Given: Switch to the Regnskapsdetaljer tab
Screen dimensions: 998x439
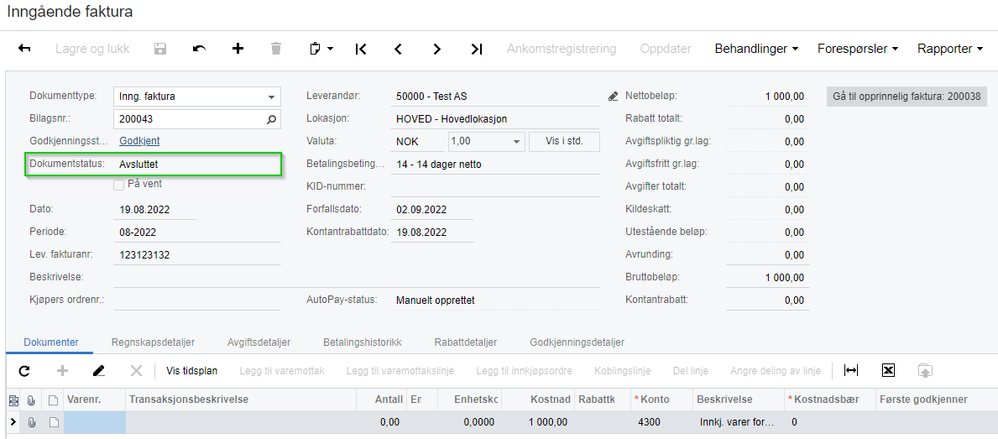Looking at the screenshot, I should [x=153, y=342].
